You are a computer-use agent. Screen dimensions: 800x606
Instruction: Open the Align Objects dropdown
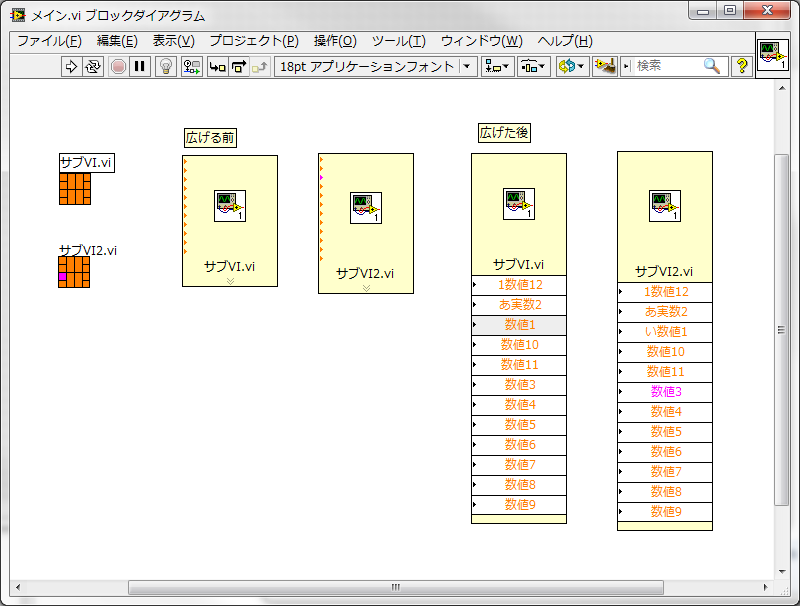[x=497, y=66]
